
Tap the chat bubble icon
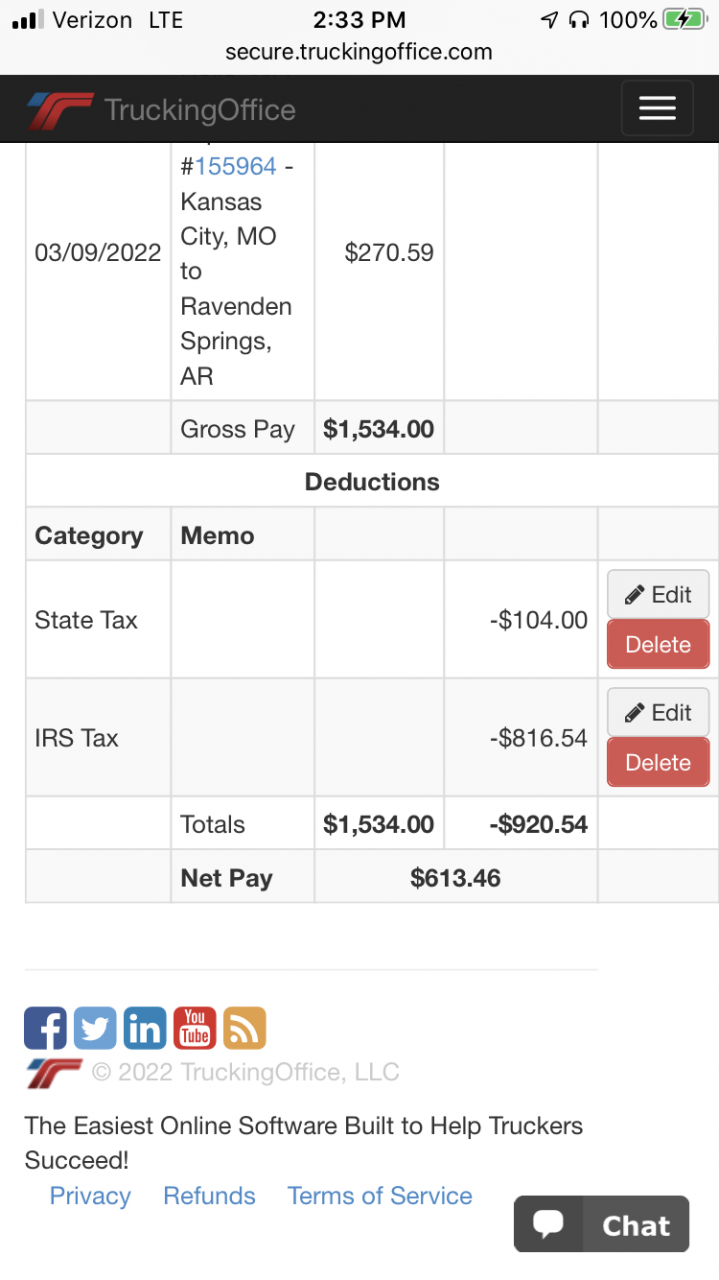pos(548,1224)
